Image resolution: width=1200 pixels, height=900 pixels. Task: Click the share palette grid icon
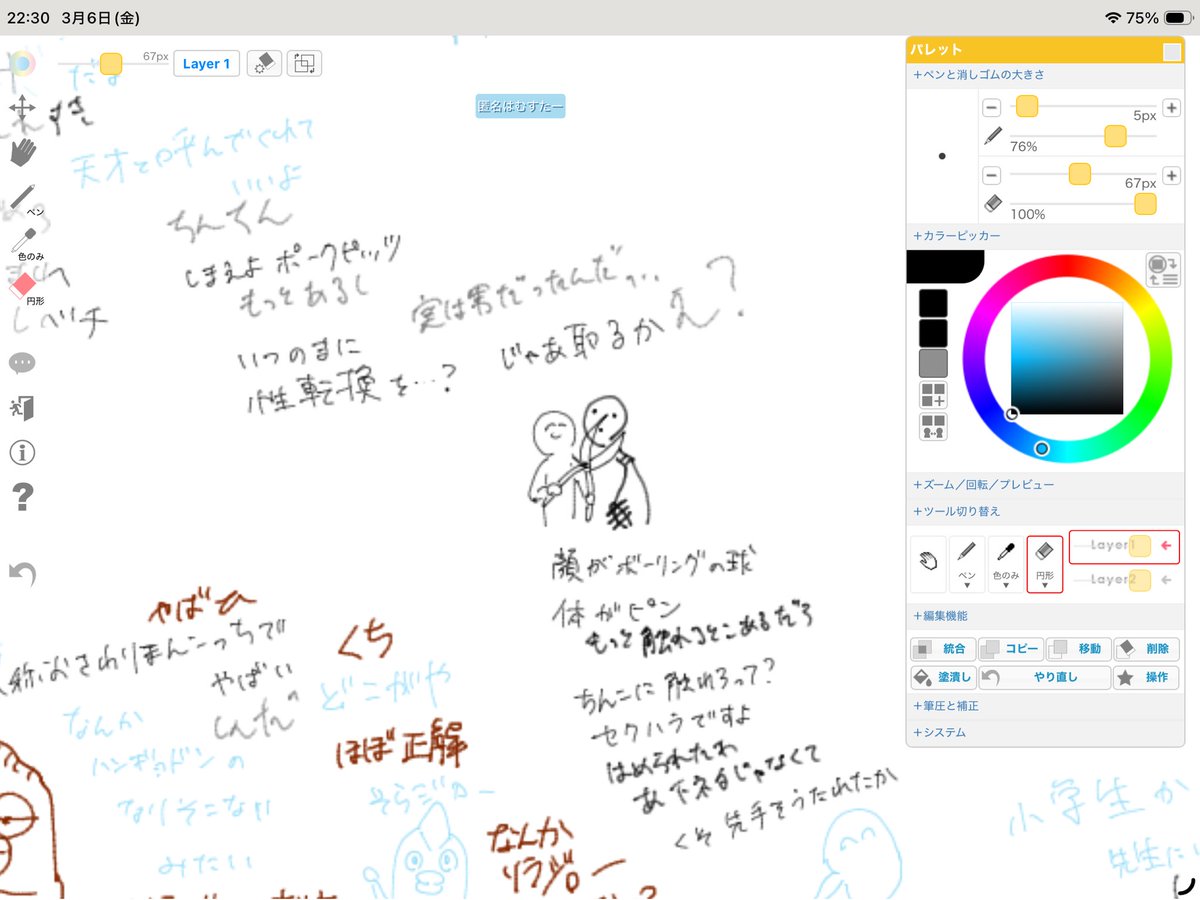click(x=933, y=427)
